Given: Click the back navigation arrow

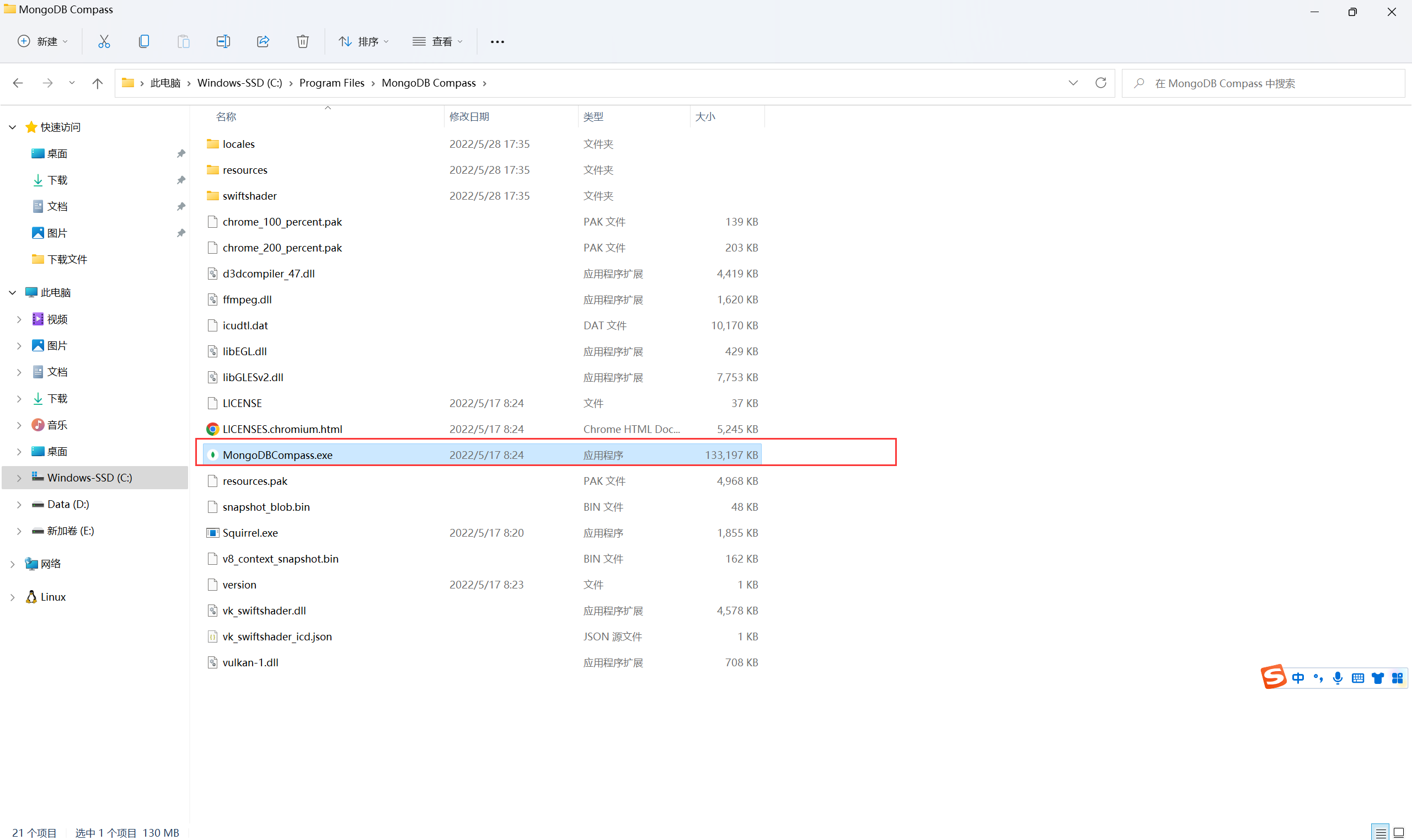Looking at the screenshot, I should pyautogui.click(x=18, y=83).
